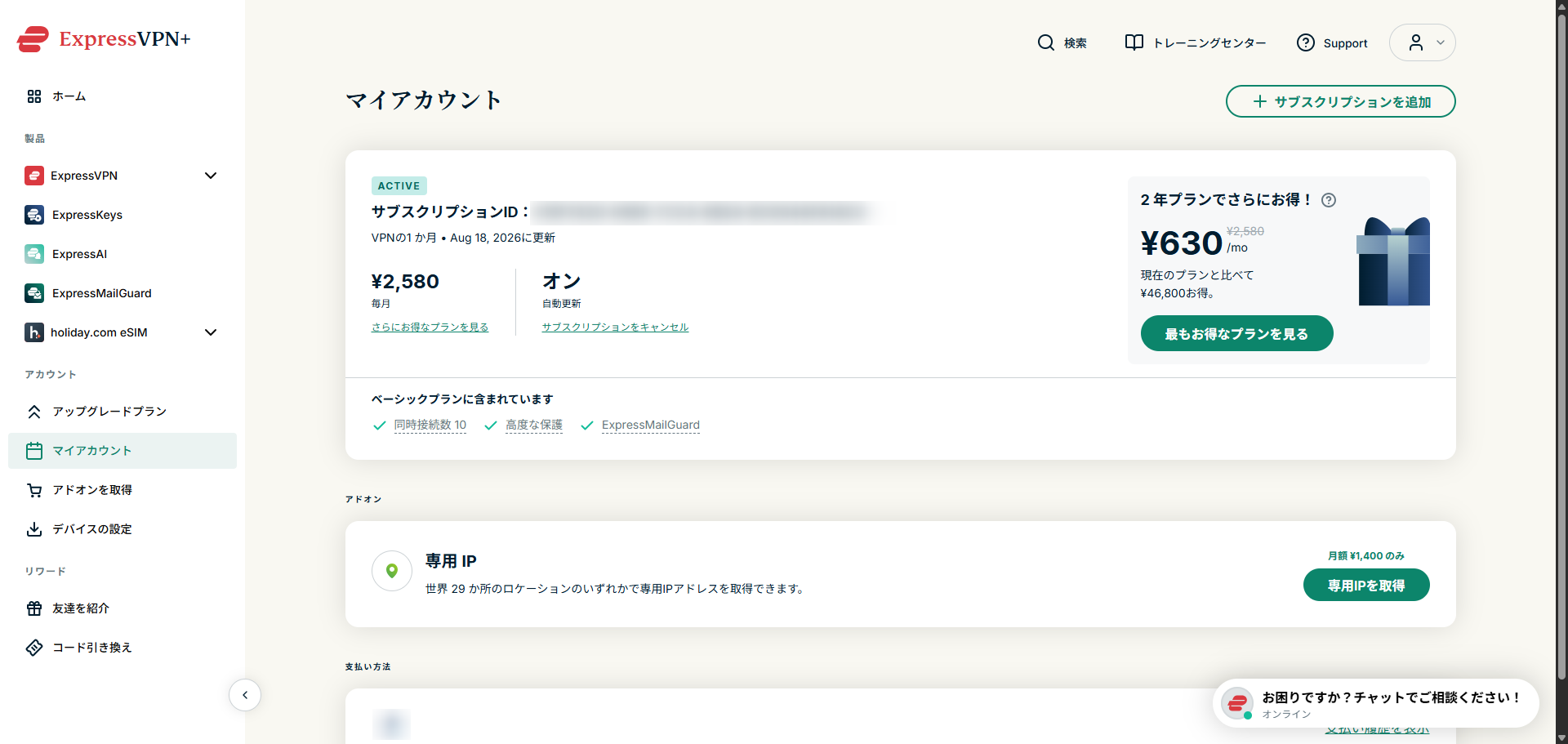The image size is (1568, 744).
Task: Click the ExpressMailGuard icon
Action: [34, 293]
